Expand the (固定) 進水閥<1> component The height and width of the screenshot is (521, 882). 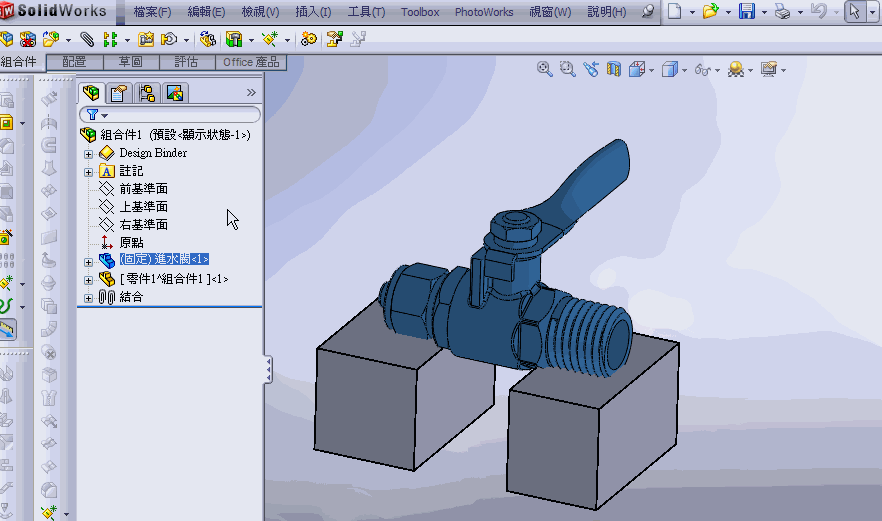88,262
